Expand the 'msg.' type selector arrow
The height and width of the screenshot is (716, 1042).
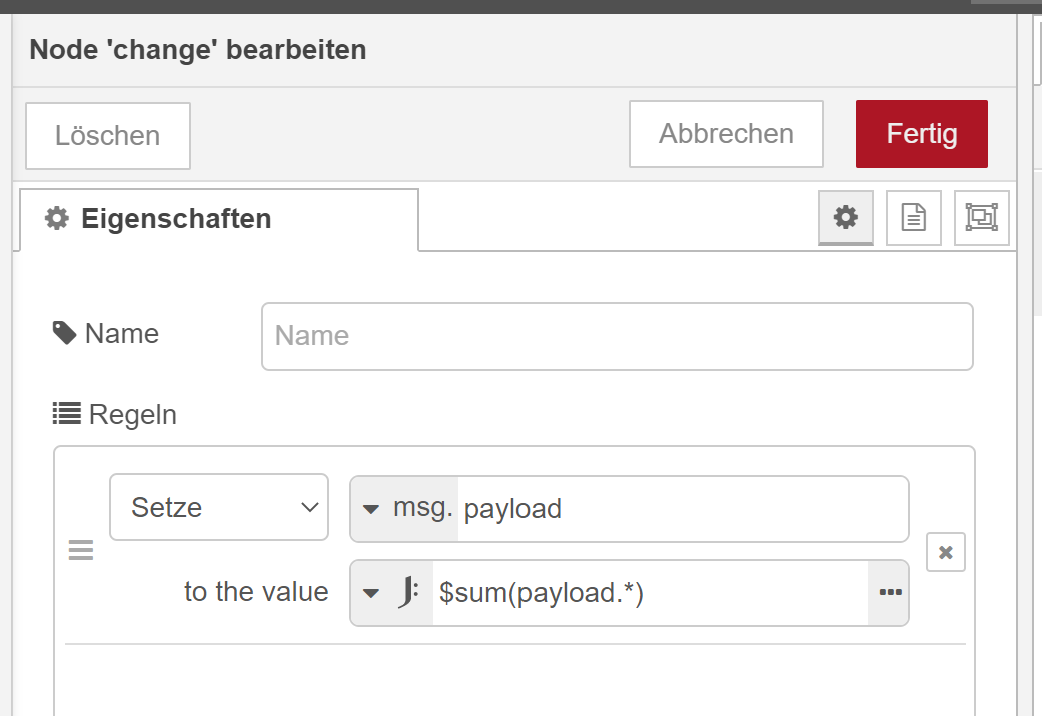pos(371,509)
